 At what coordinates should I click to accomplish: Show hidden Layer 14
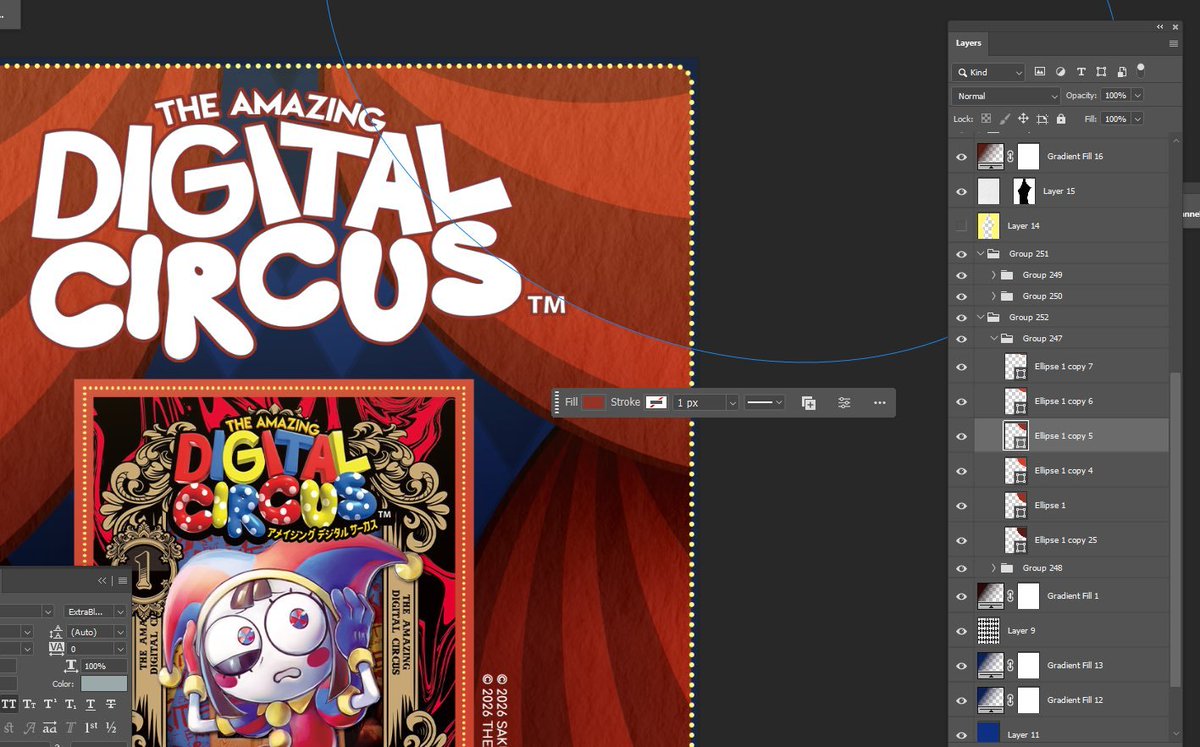tap(961, 226)
